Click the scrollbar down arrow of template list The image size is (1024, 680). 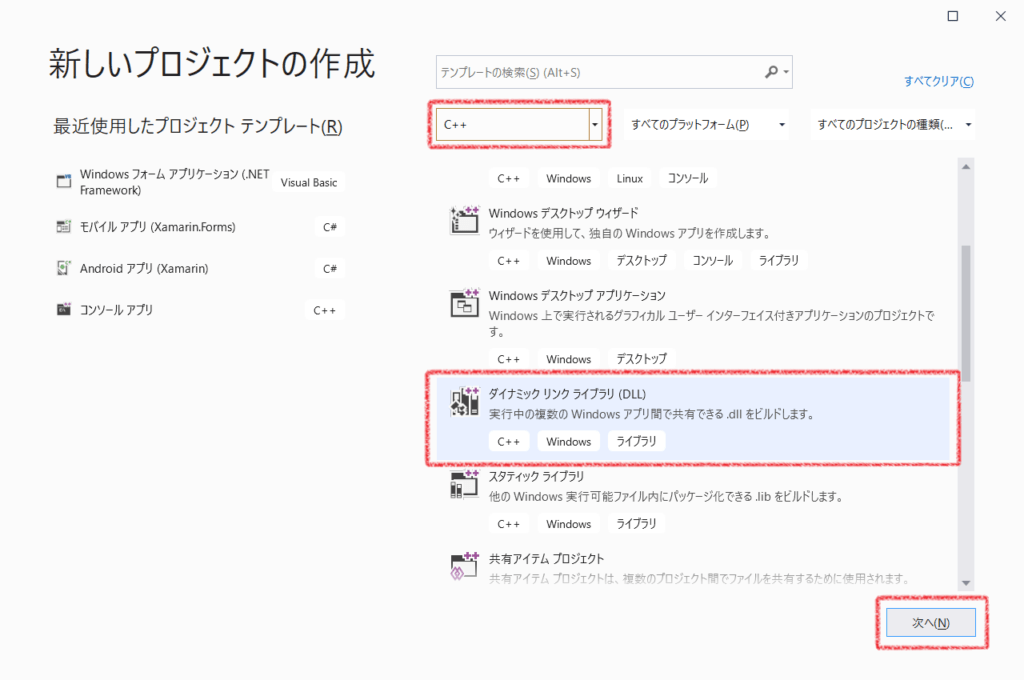tap(966, 583)
